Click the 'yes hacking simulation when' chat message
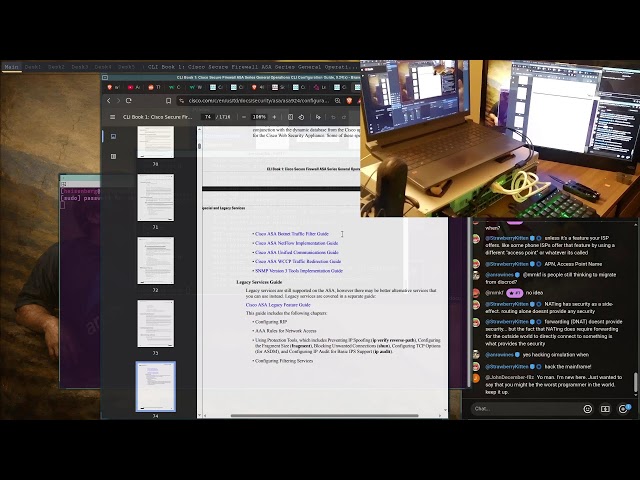This screenshot has width=640, height=480. 556,355
